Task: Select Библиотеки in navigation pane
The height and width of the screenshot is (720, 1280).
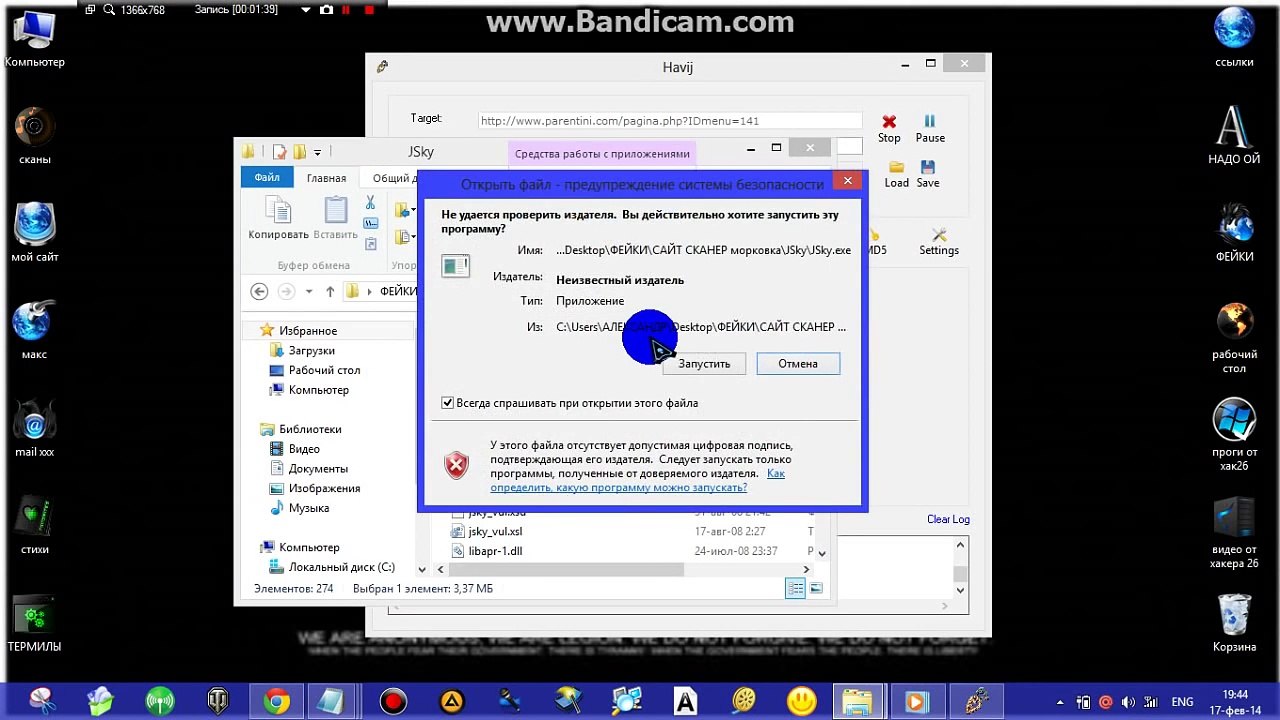Action: 310,429
